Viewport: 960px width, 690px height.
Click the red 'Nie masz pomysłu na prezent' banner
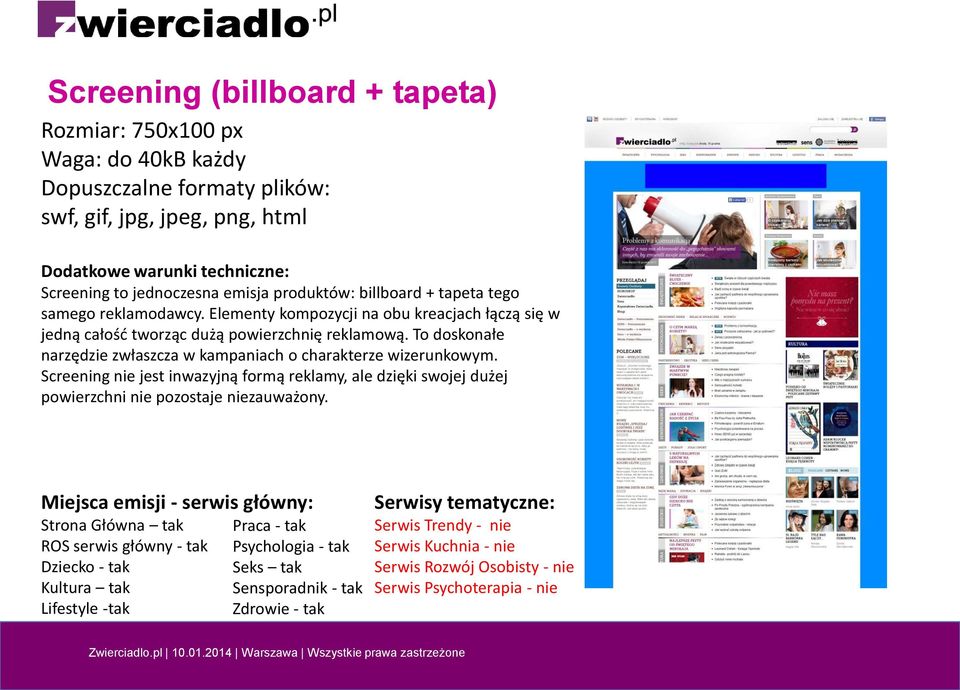pos(822,307)
